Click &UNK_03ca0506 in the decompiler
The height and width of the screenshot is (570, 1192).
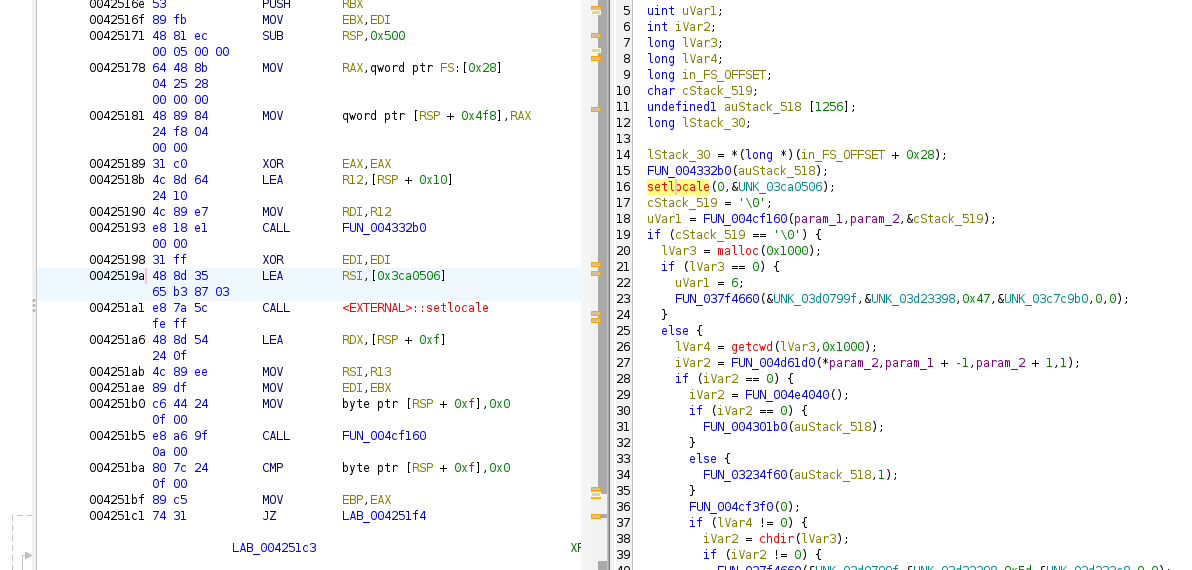(779, 186)
